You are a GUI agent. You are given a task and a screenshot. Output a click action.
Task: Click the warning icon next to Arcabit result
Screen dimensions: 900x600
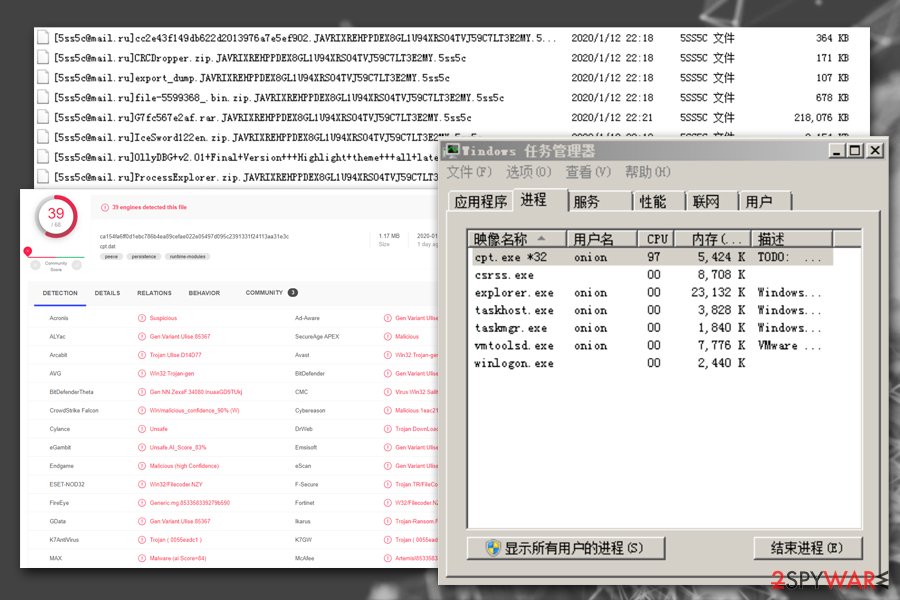[x=142, y=355]
